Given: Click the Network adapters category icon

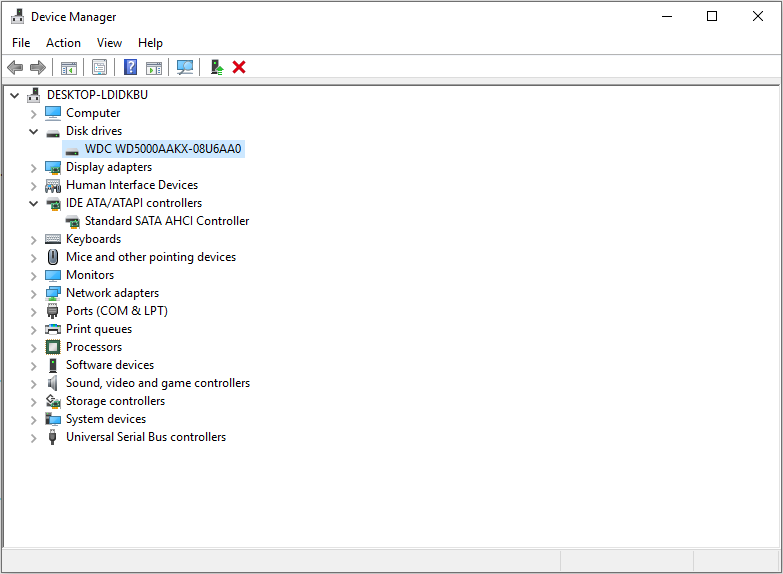Looking at the screenshot, I should point(53,293).
